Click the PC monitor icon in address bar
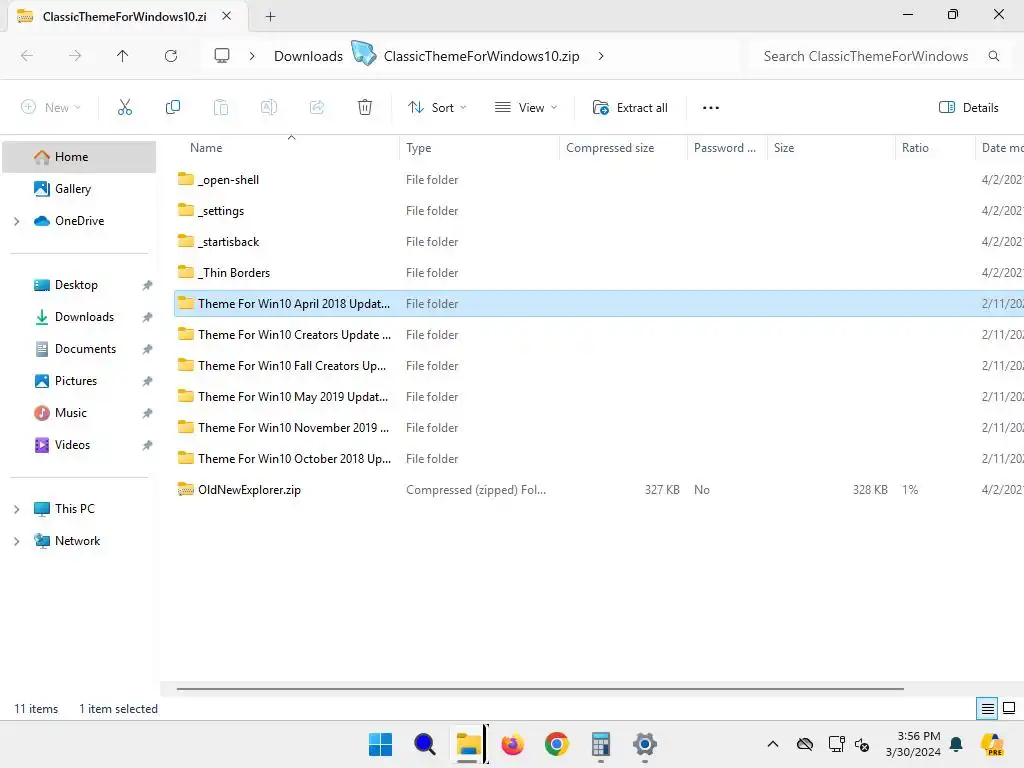The height and width of the screenshot is (768, 1024). click(x=222, y=56)
